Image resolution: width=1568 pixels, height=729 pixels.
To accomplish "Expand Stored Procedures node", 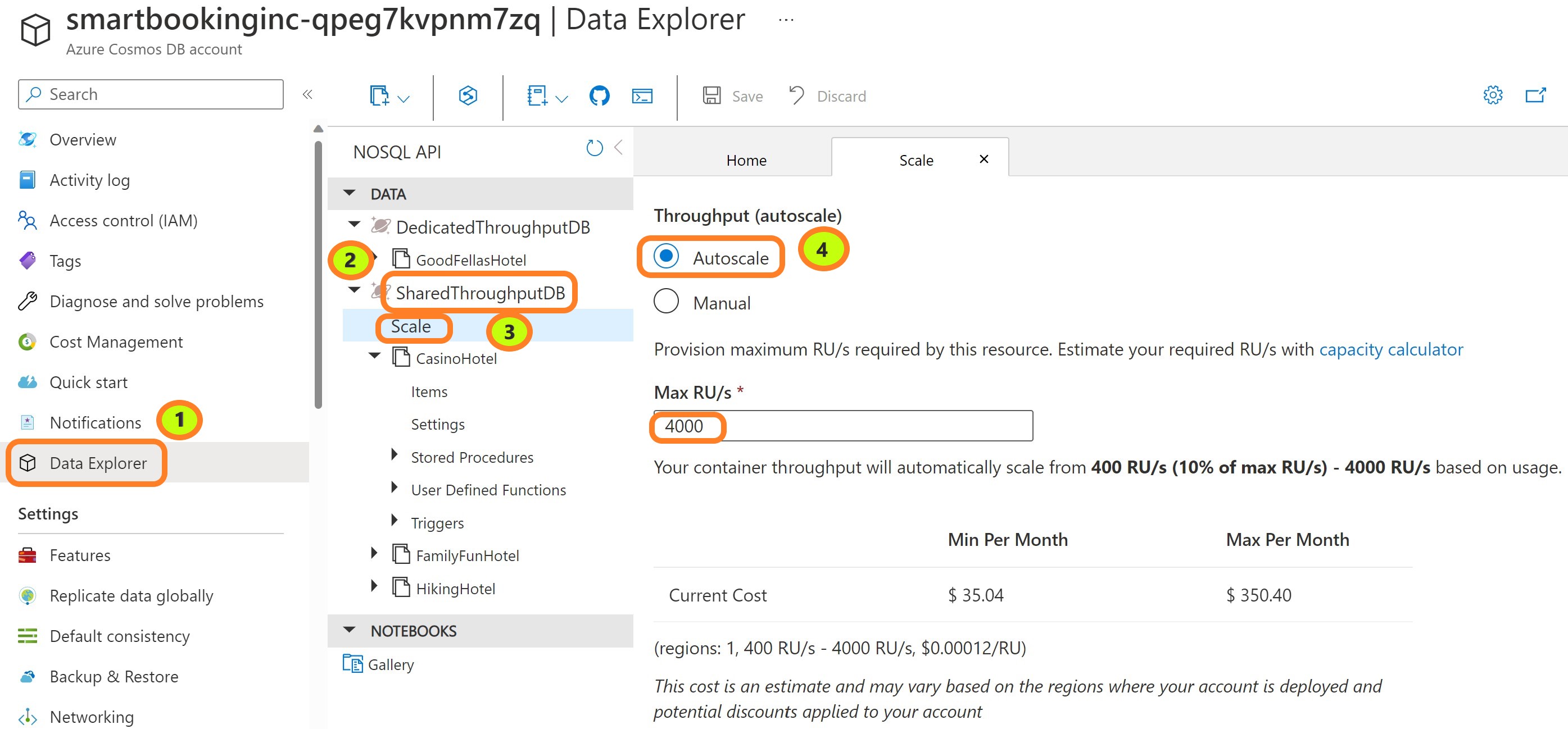I will [395, 455].
